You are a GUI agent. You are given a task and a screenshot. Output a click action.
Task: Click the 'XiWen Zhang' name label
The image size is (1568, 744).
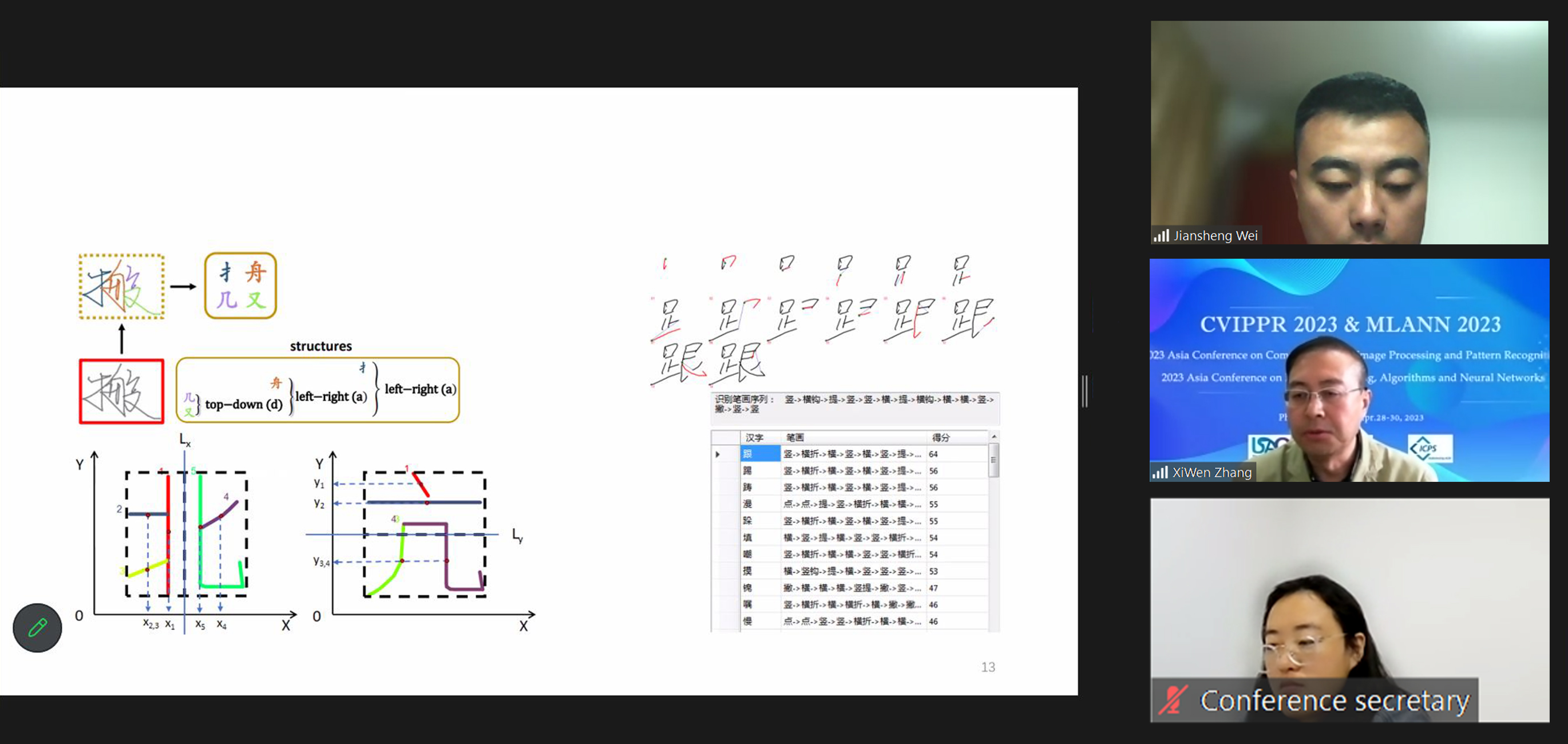point(1211,473)
